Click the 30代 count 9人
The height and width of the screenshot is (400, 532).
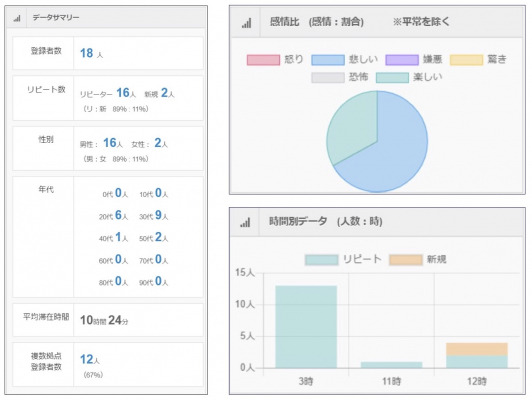(162, 215)
